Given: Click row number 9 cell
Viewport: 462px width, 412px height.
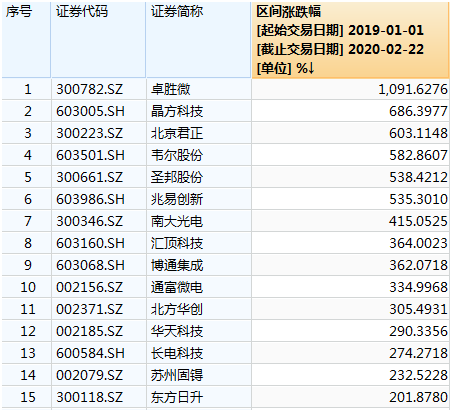Looking at the screenshot, I should pos(26,265).
